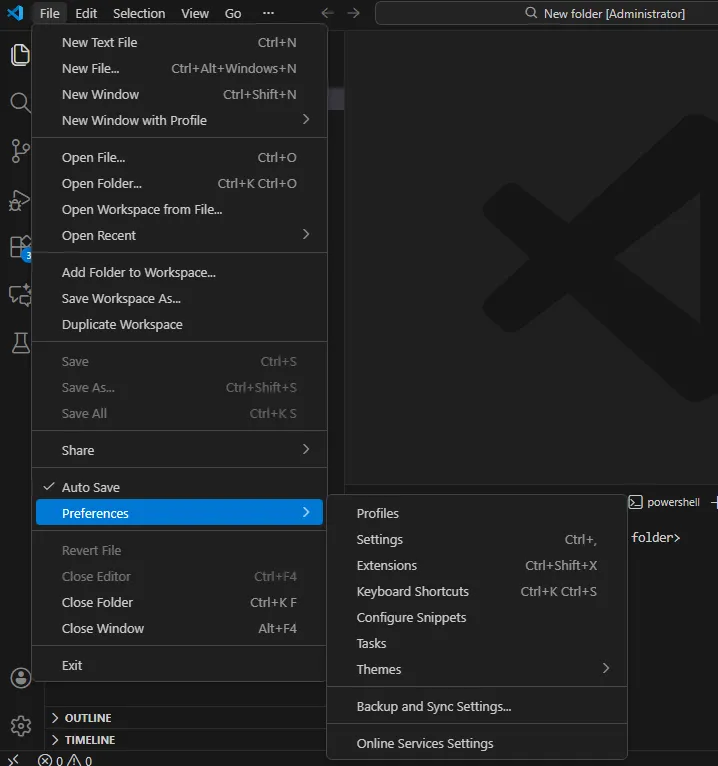Open the Manage gear icon
Viewport: 718px width, 766px height.
click(x=21, y=726)
